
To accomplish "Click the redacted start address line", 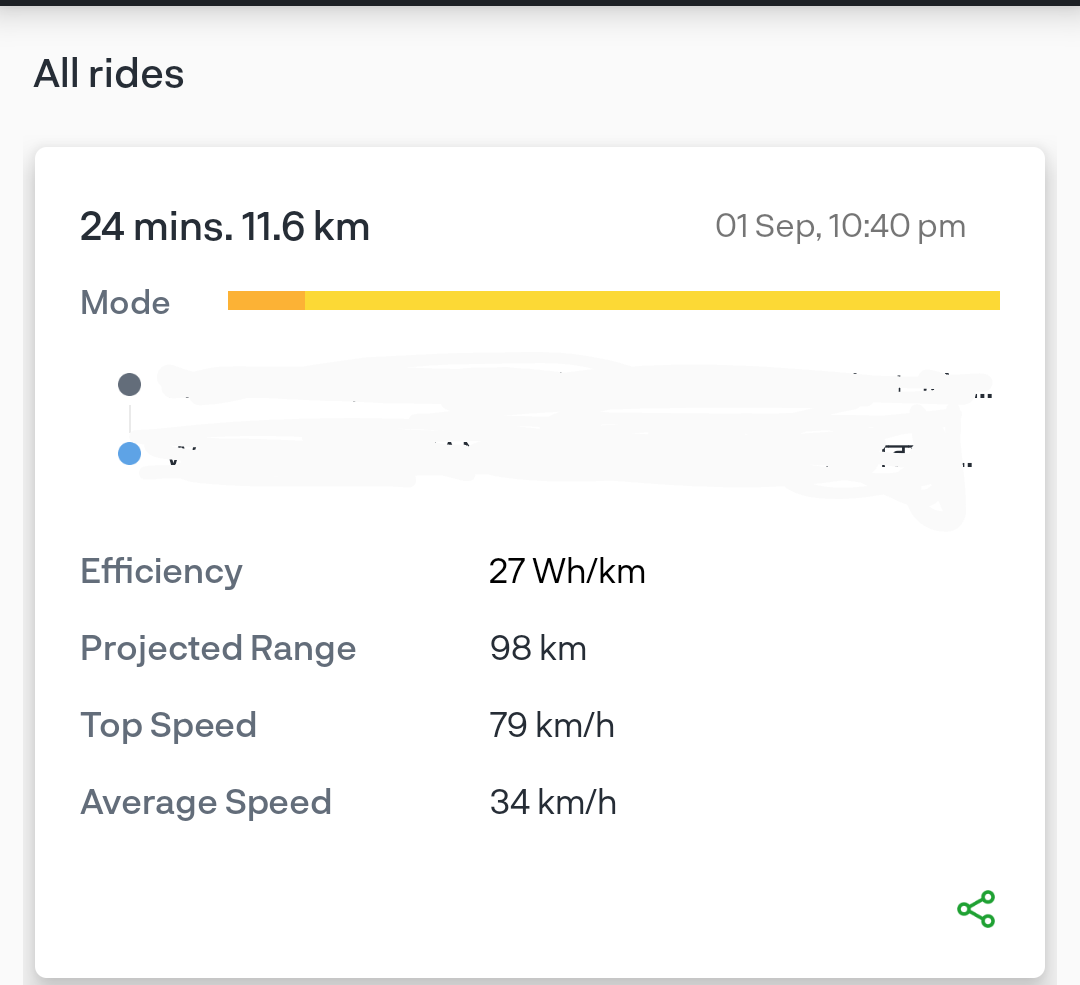I will pos(575,384).
